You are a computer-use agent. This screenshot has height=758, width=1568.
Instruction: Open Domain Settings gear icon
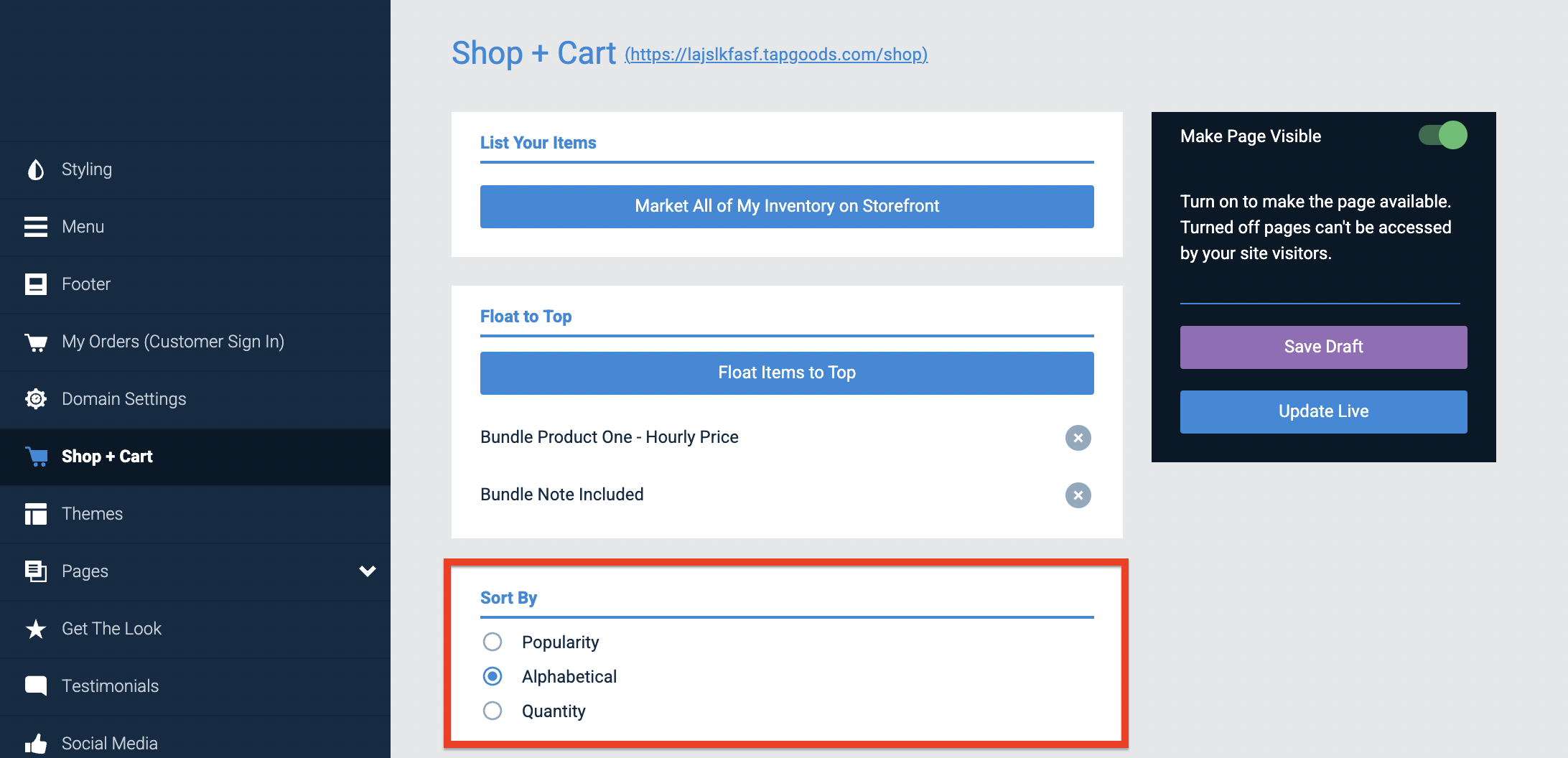click(x=35, y=398)
